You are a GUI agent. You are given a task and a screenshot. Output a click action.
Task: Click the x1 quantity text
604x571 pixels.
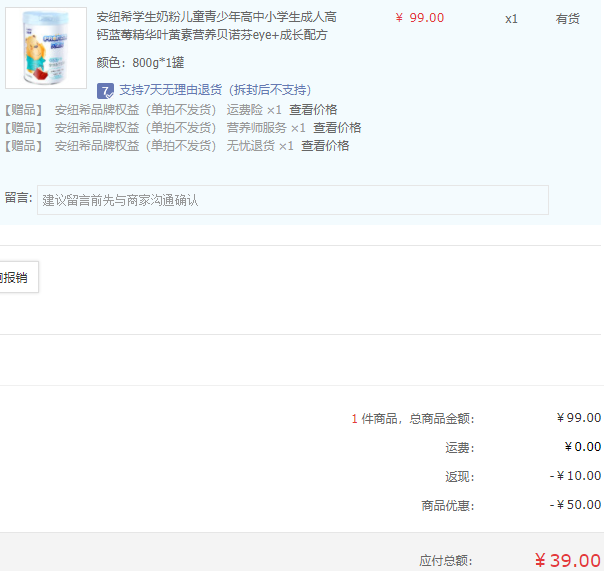pyautogui.click(x=511, y=19)
